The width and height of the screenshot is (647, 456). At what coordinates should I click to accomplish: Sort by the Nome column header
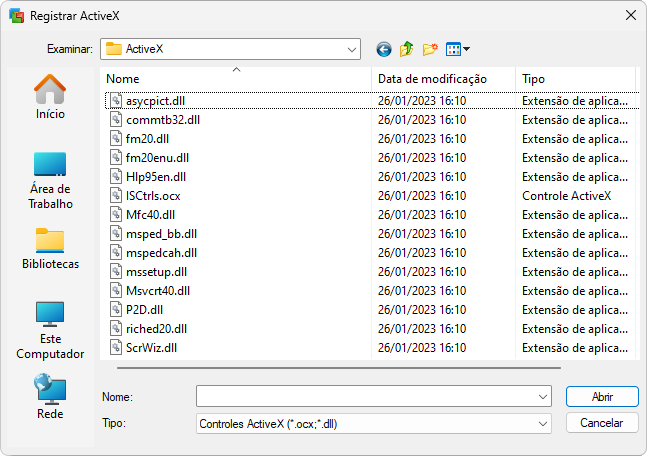click(237, 79)
